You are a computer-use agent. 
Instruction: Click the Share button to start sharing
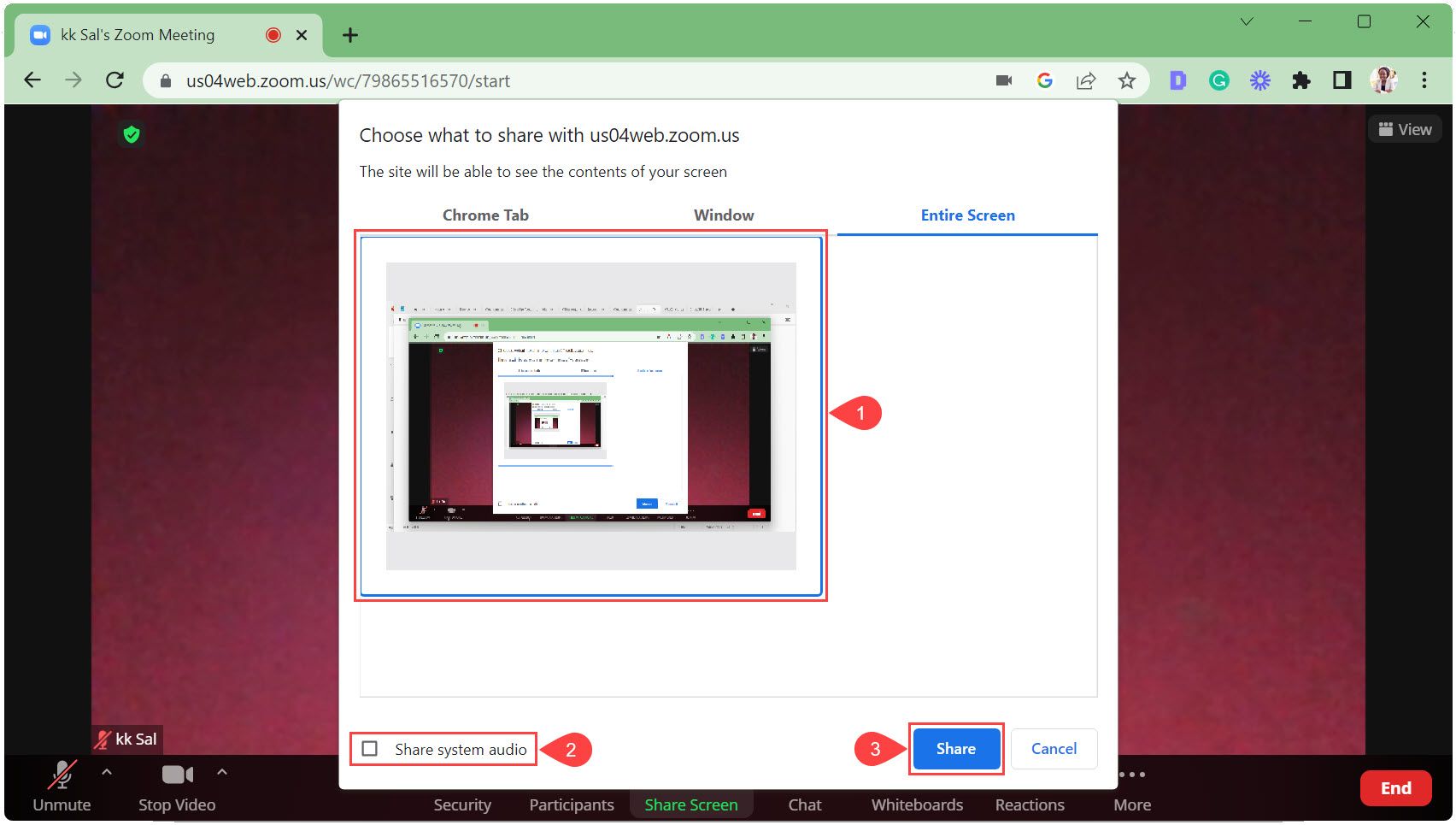pyautogui.click(x=955, y=748)
